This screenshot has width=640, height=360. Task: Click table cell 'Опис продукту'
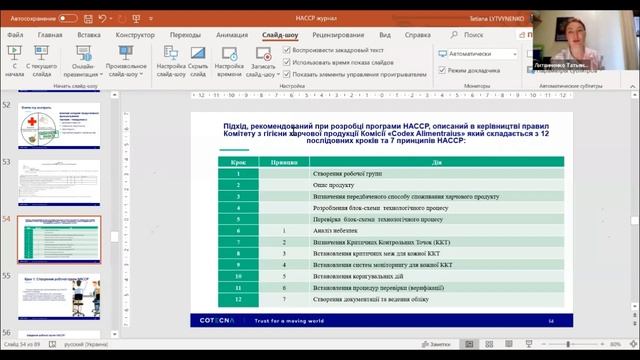pyautogui.click(x=437, y=185)
